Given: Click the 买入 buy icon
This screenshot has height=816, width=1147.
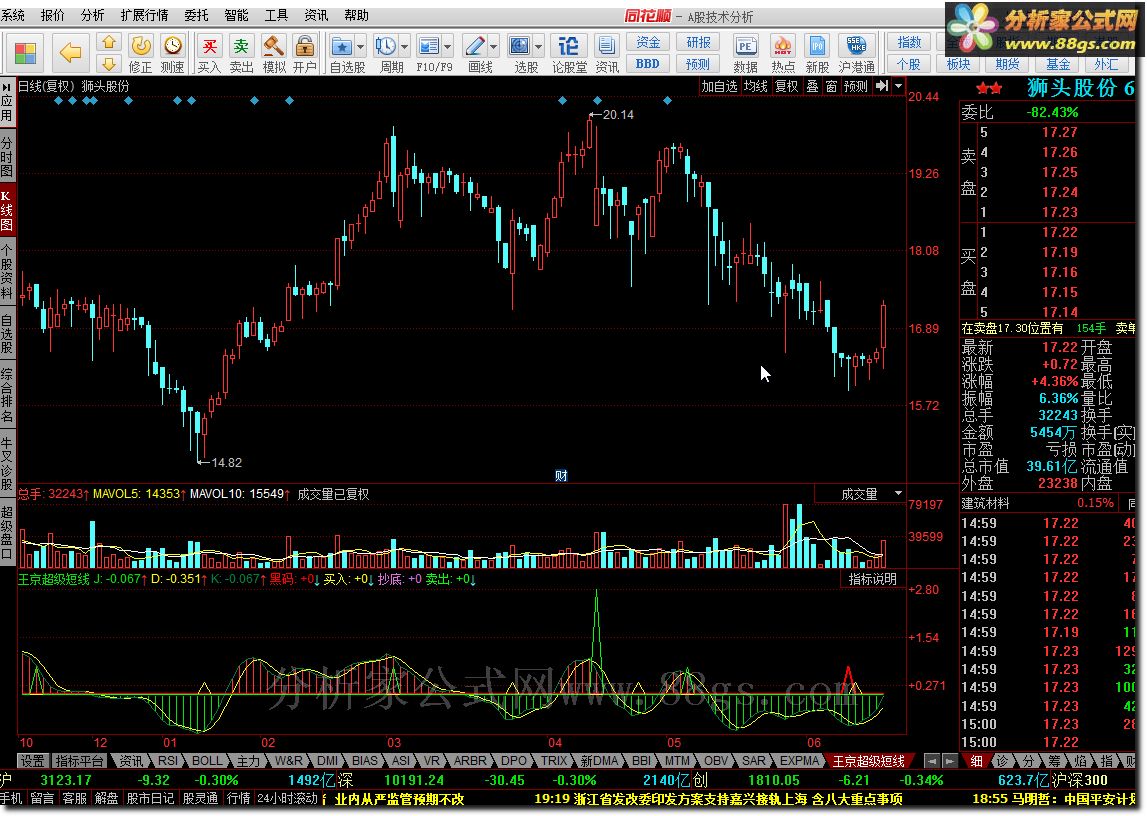Looking at the screenshot, I should pos(209,53).
